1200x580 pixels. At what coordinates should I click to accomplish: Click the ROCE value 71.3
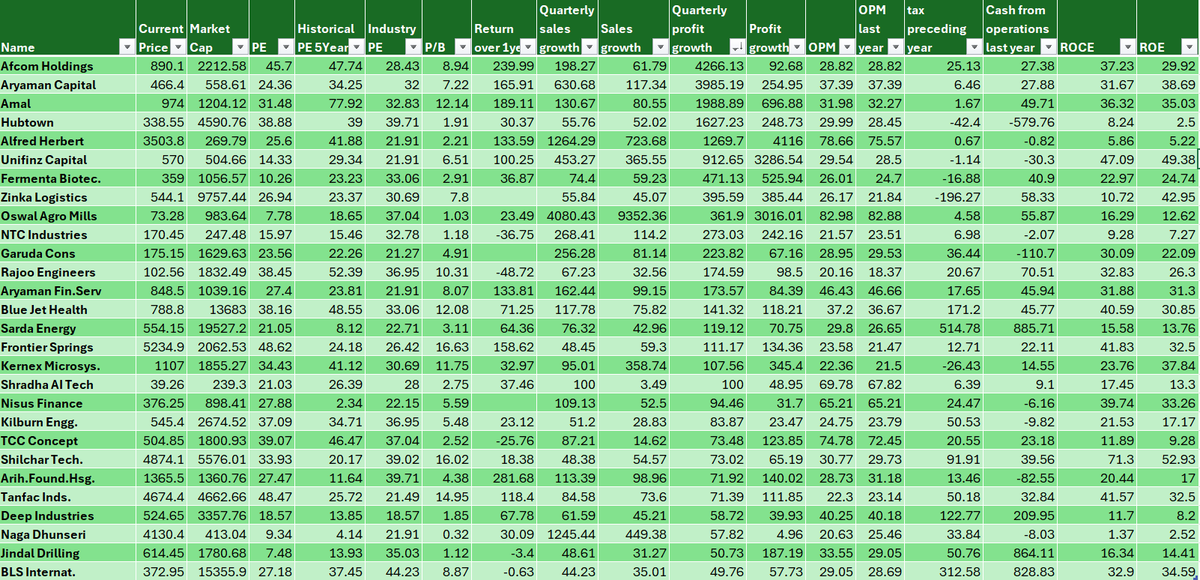point(1119,460)
